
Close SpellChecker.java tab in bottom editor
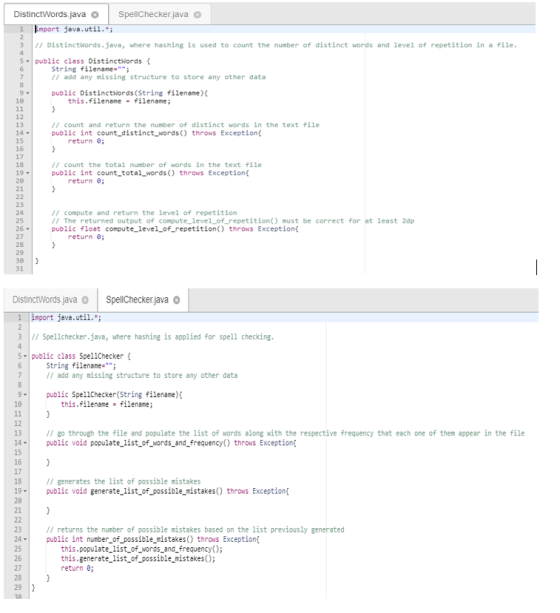tap(176, 300)
